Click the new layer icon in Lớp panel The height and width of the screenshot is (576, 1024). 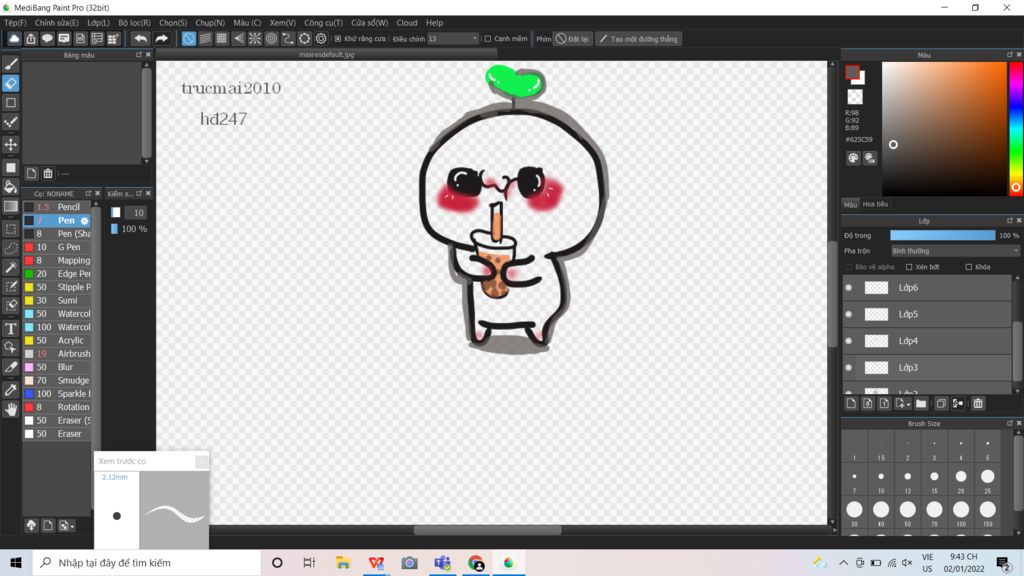click(851, 404)
